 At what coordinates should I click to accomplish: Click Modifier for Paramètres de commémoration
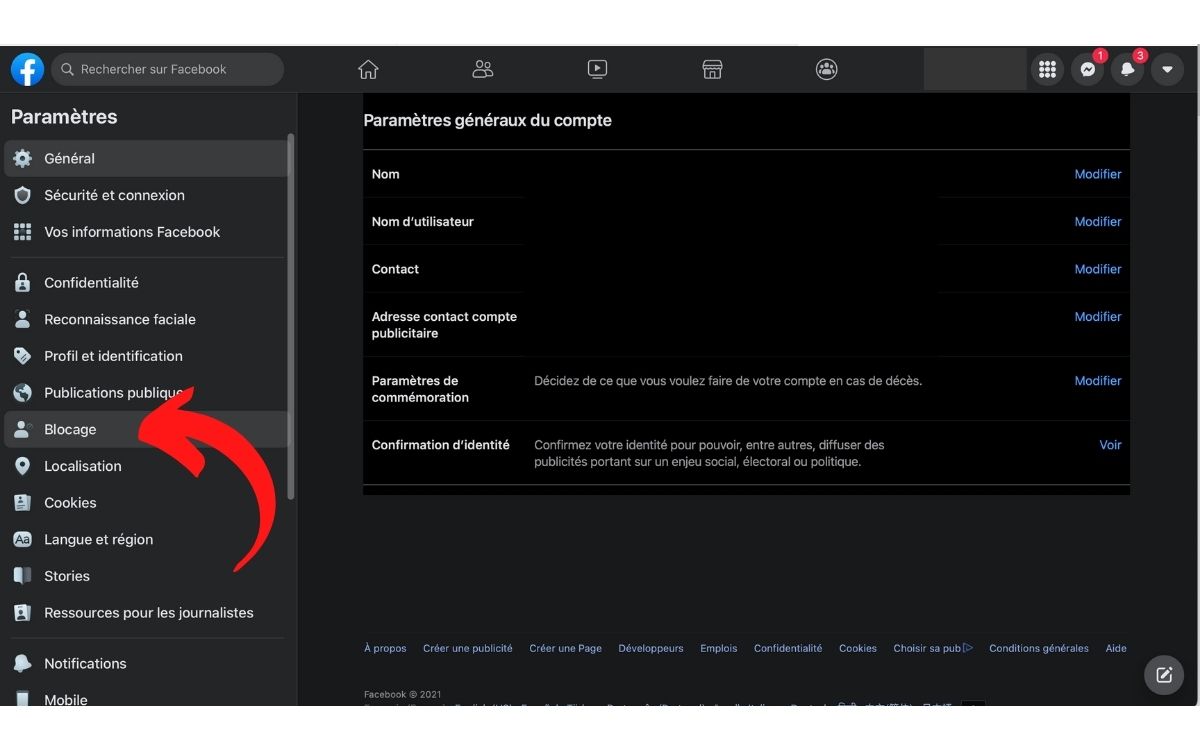(1098, 381)
